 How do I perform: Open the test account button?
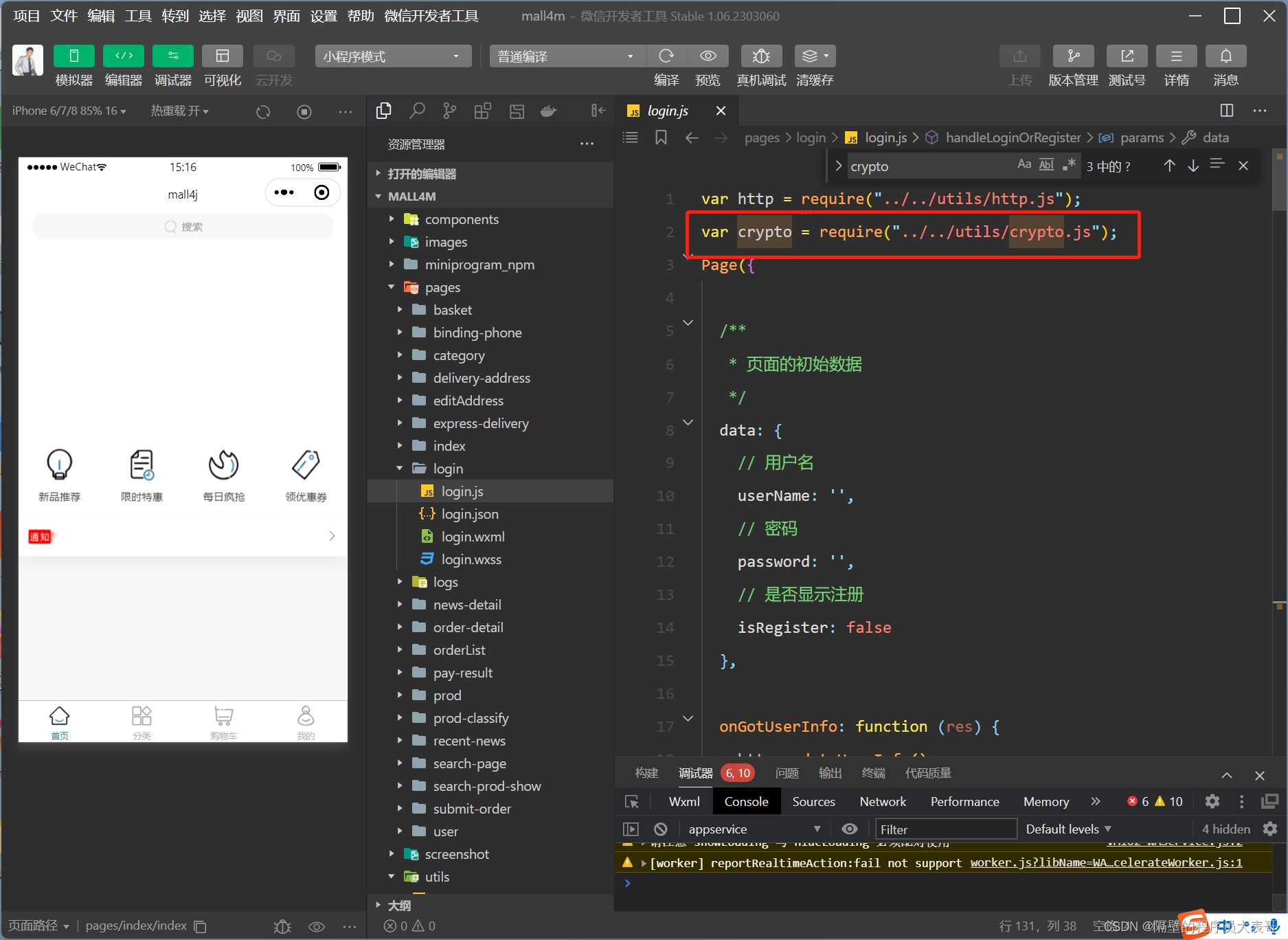tap(1127, 56)
